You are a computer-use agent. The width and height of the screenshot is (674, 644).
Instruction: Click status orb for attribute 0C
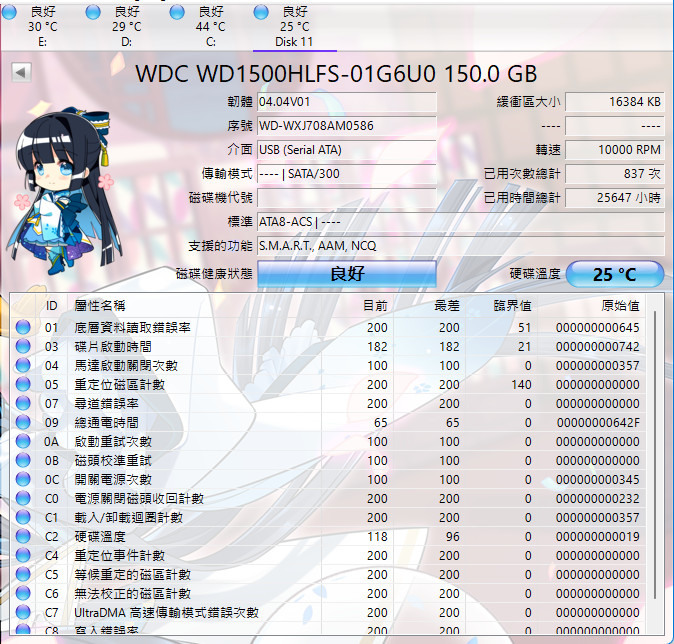(23, 479)
